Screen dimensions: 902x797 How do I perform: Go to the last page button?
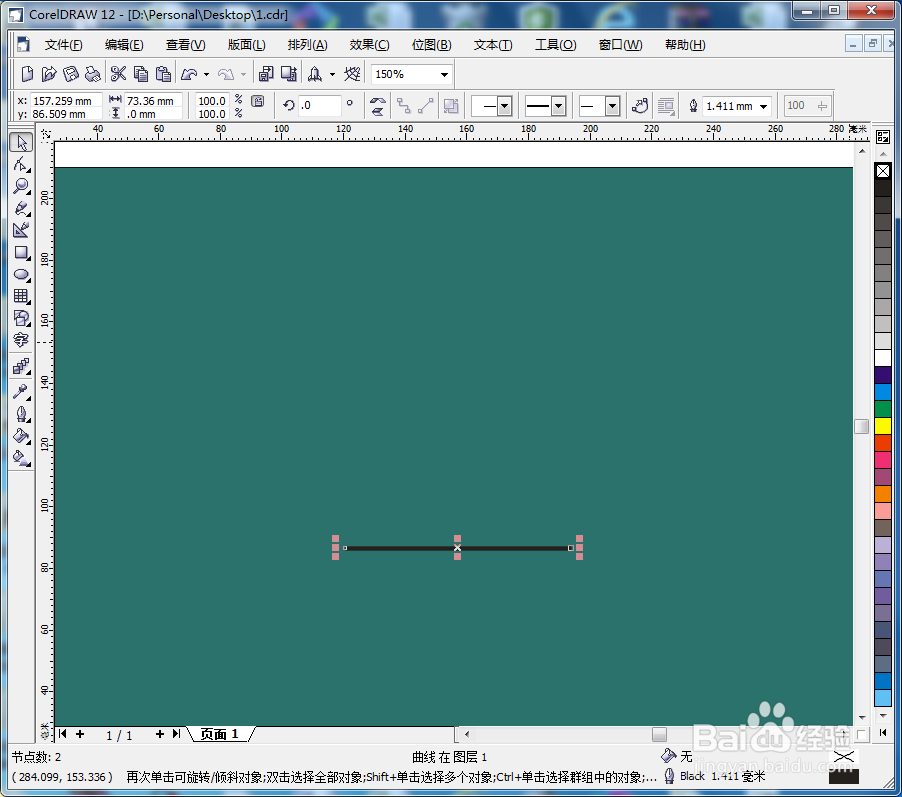[177, 734]
